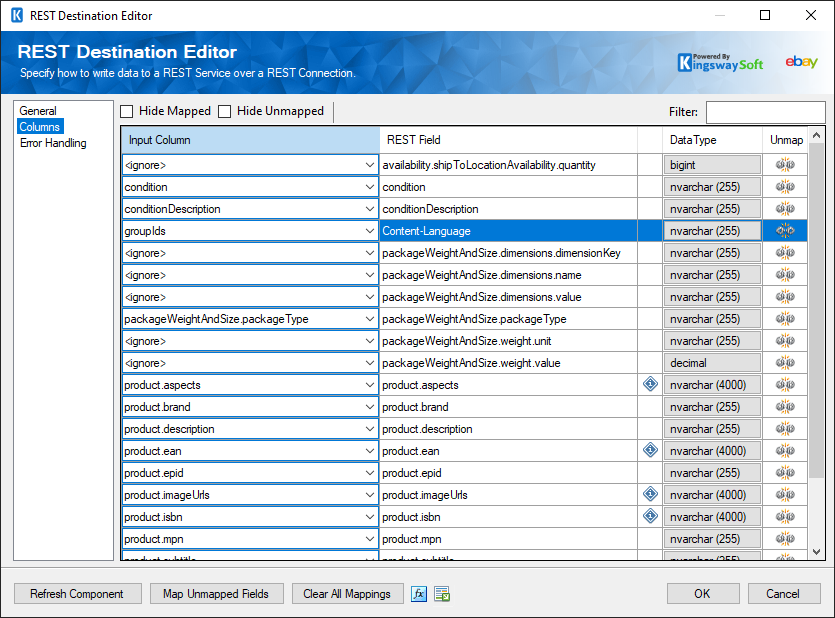Click the info diamond icon for product.isbn
The width and height of the screenshot is (835, 618).
(650, 516)
